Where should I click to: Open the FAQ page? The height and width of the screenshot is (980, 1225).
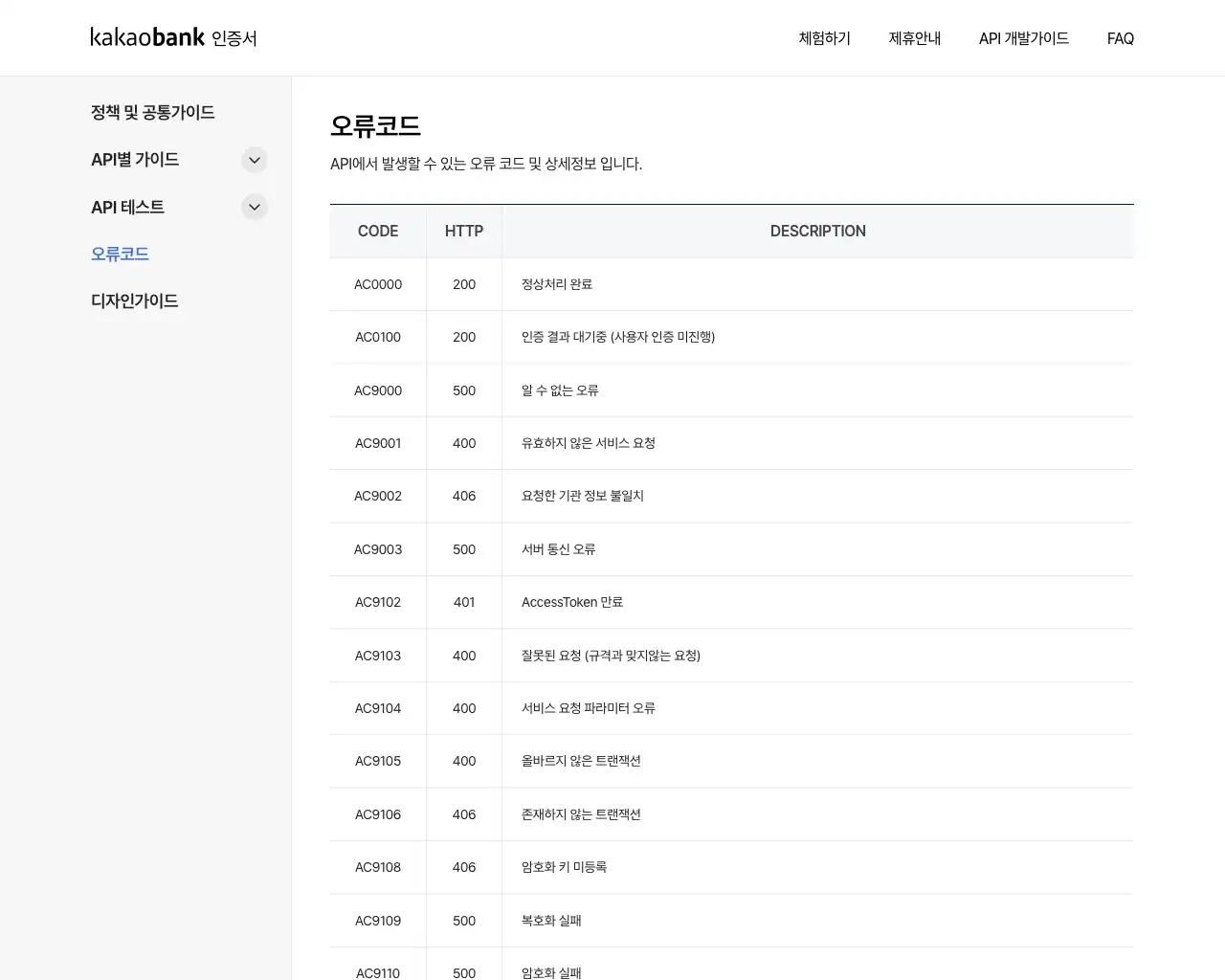point(1120,38)
